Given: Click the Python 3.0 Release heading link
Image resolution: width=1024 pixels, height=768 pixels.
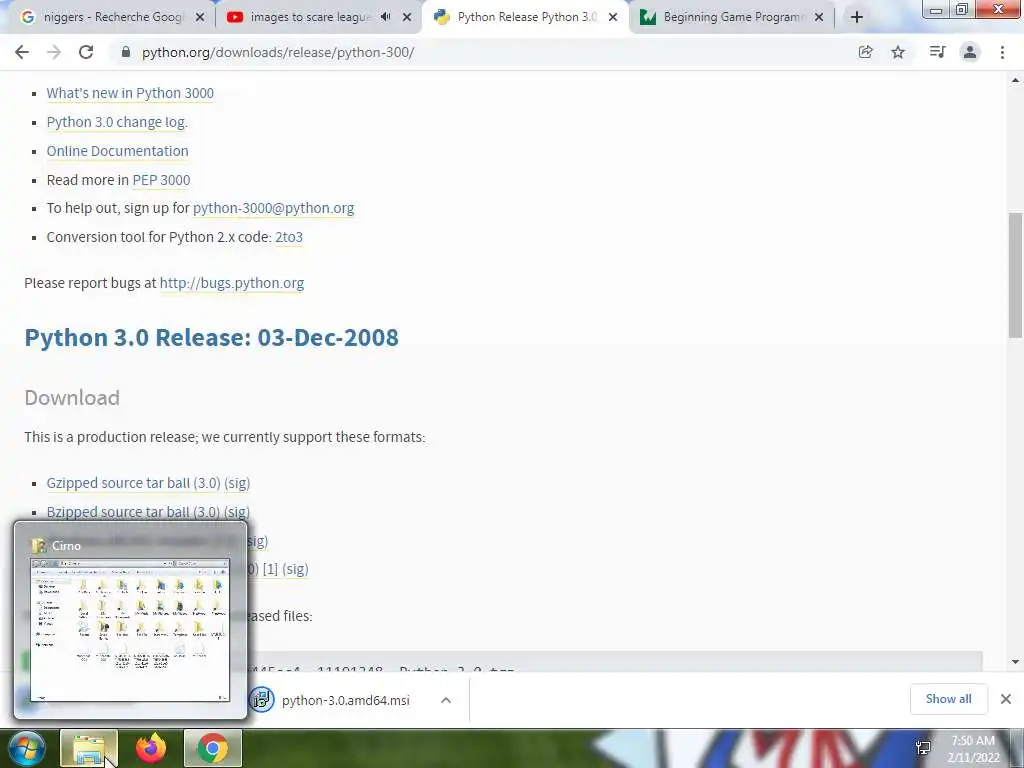Looking at the screenshot, I should (211, 338).
